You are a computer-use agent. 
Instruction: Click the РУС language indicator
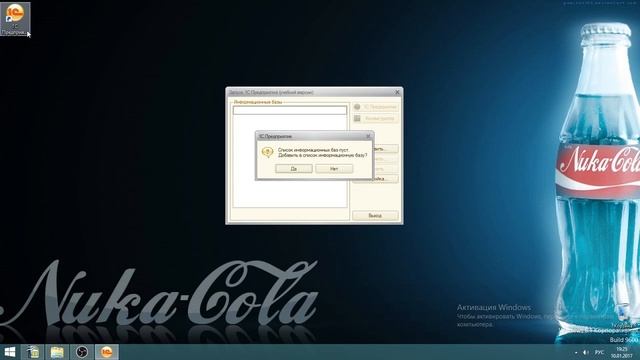click(x=599, y=352)
